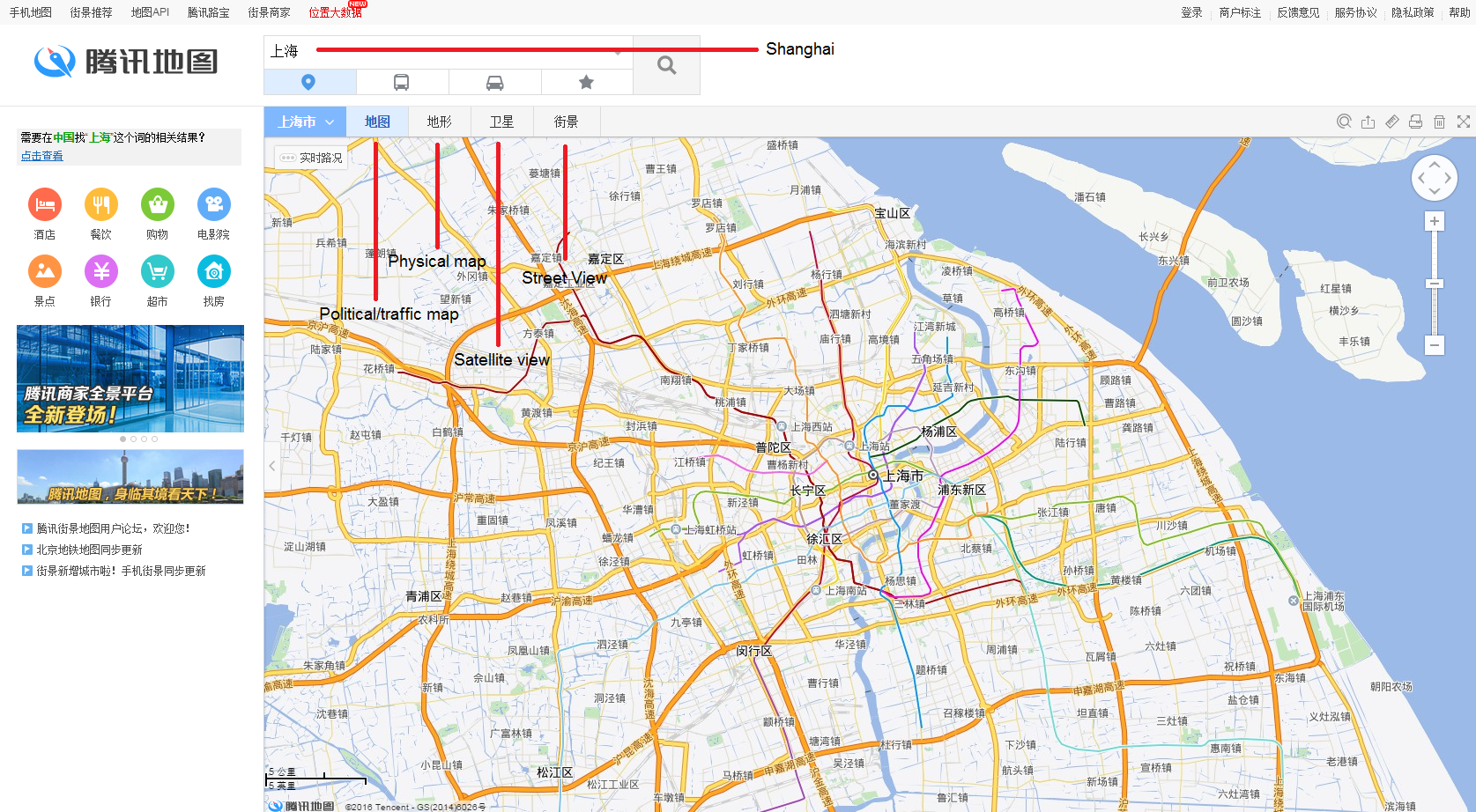The height and width of the screenshot is (812, 1476).
Task: Click the Tencent Maps (腾讯地图) logo
Action: tap(126, 62)
